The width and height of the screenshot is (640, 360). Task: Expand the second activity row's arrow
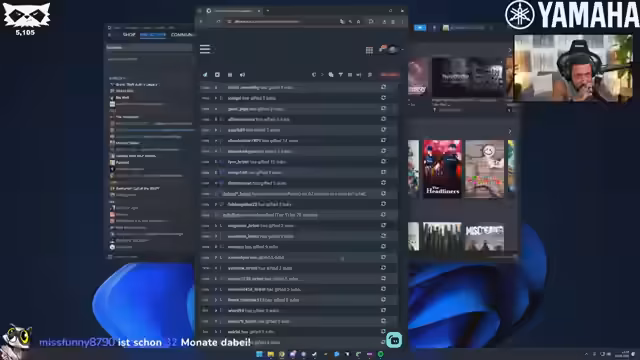coord(216,98)
